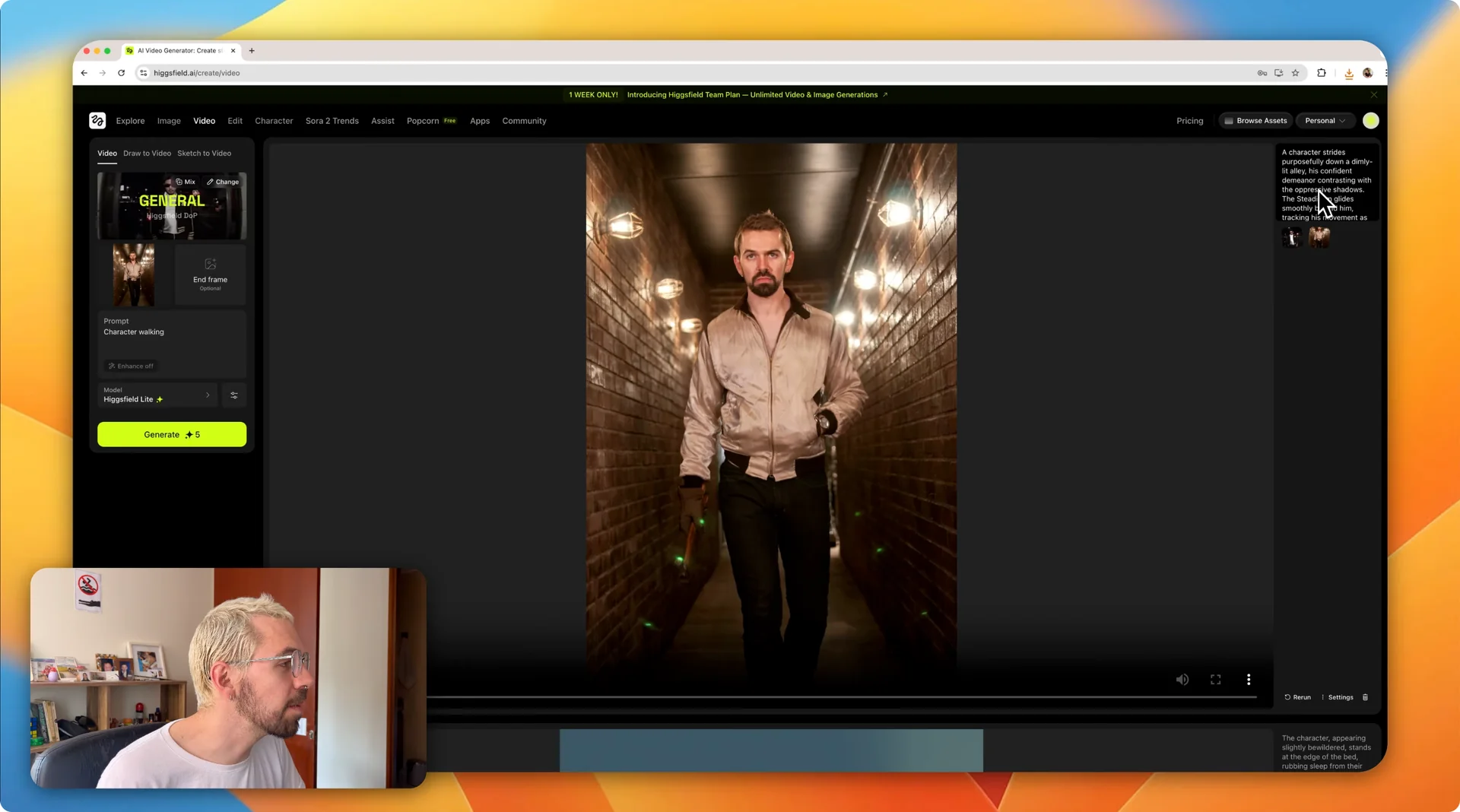This screenshot has height=812, width=1460.
Task: Expand the Personal workspace dropdown
Action: pos(1325,121)
